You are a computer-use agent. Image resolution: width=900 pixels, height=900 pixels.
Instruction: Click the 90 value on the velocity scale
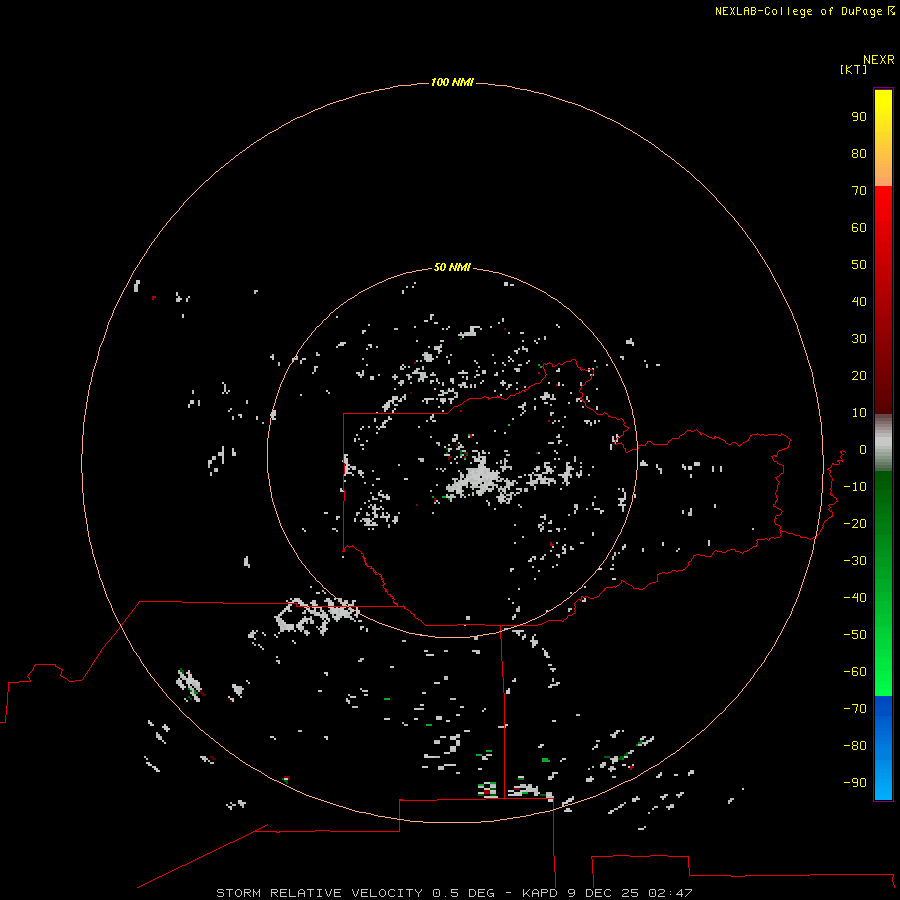click(x=859, y=117)
